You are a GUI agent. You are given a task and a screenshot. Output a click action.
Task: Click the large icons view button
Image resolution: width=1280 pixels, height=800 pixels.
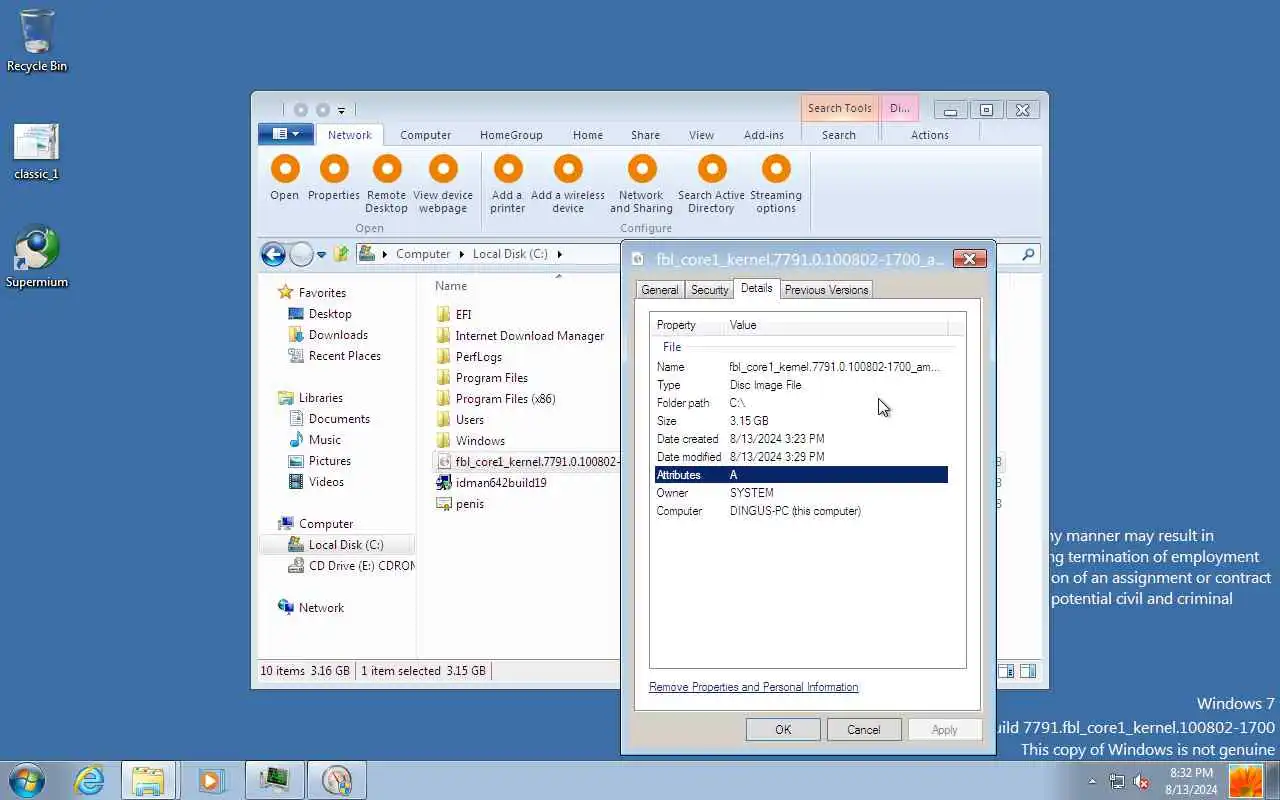pos(1028,671)
